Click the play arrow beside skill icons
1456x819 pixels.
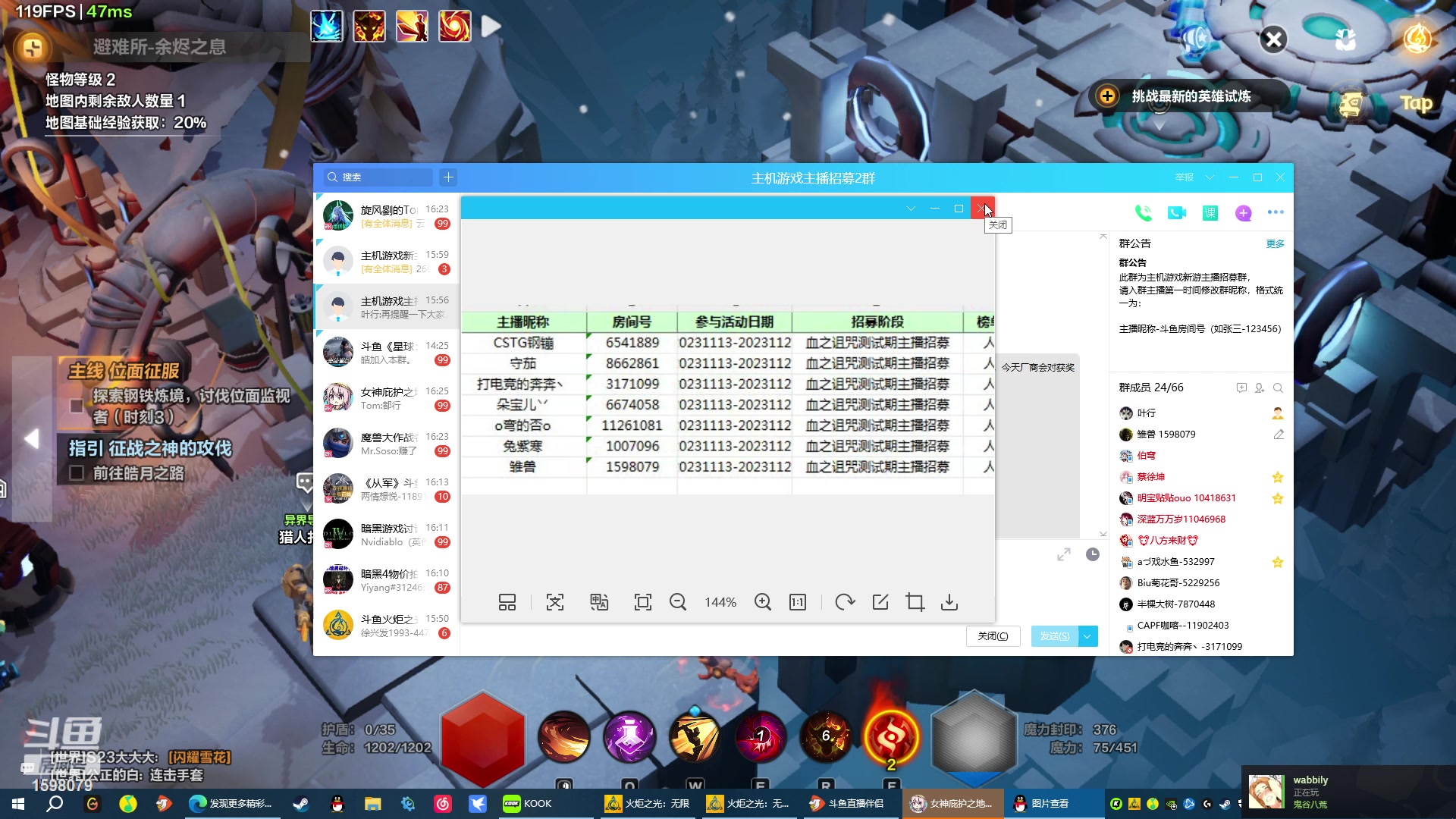point(491,27)
